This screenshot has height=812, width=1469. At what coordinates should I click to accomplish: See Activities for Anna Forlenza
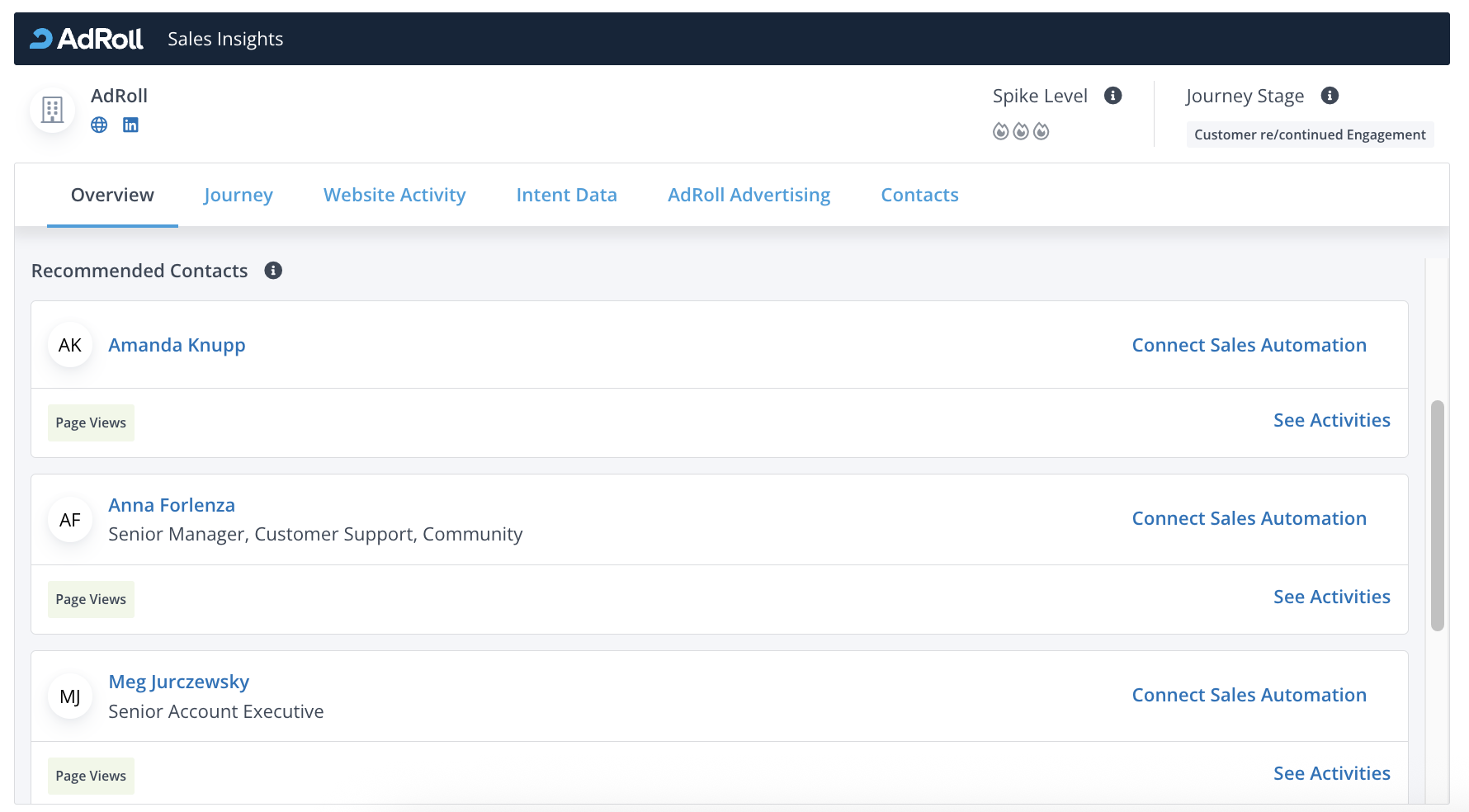coord(1331,597)
